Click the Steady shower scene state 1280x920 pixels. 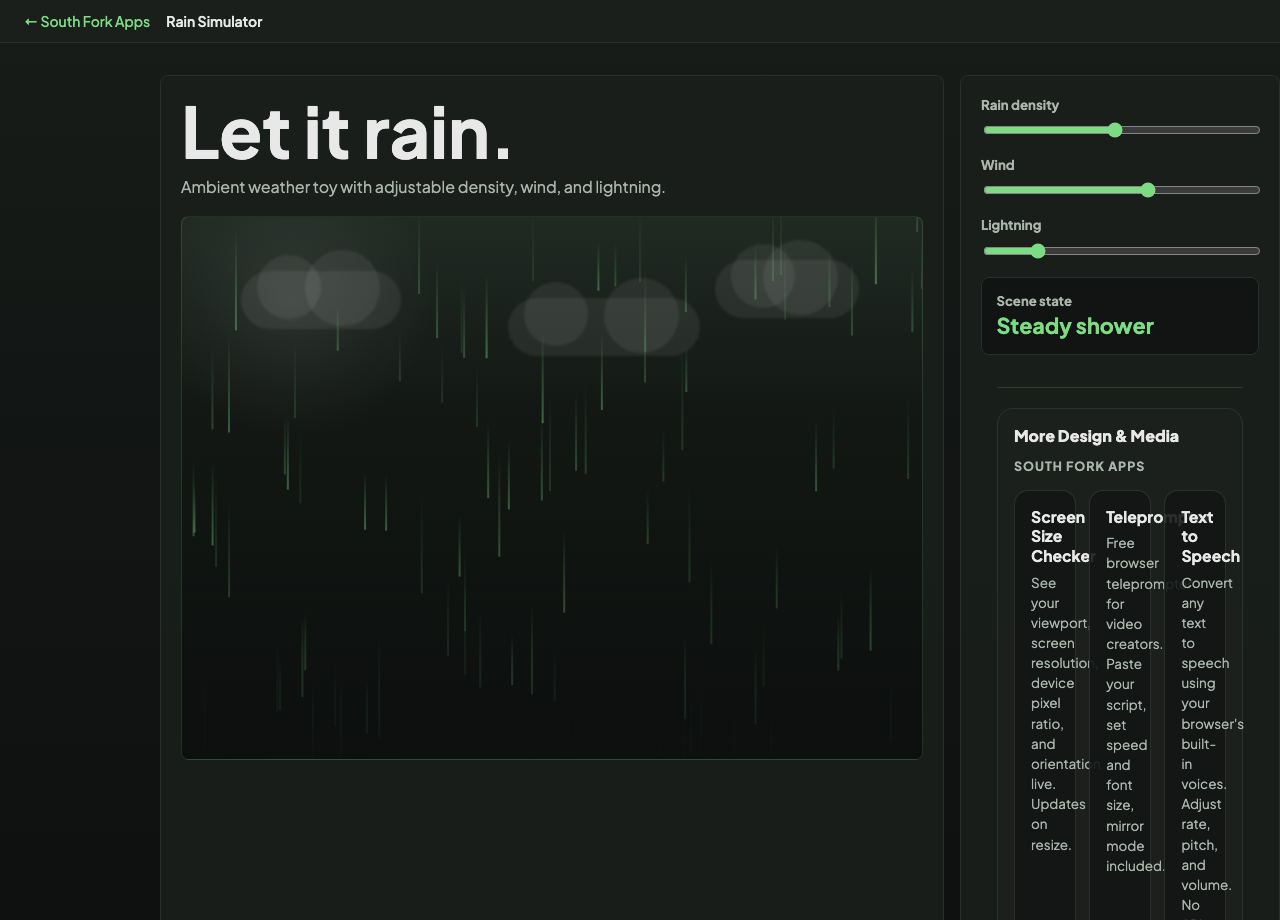pos(1075,326)
